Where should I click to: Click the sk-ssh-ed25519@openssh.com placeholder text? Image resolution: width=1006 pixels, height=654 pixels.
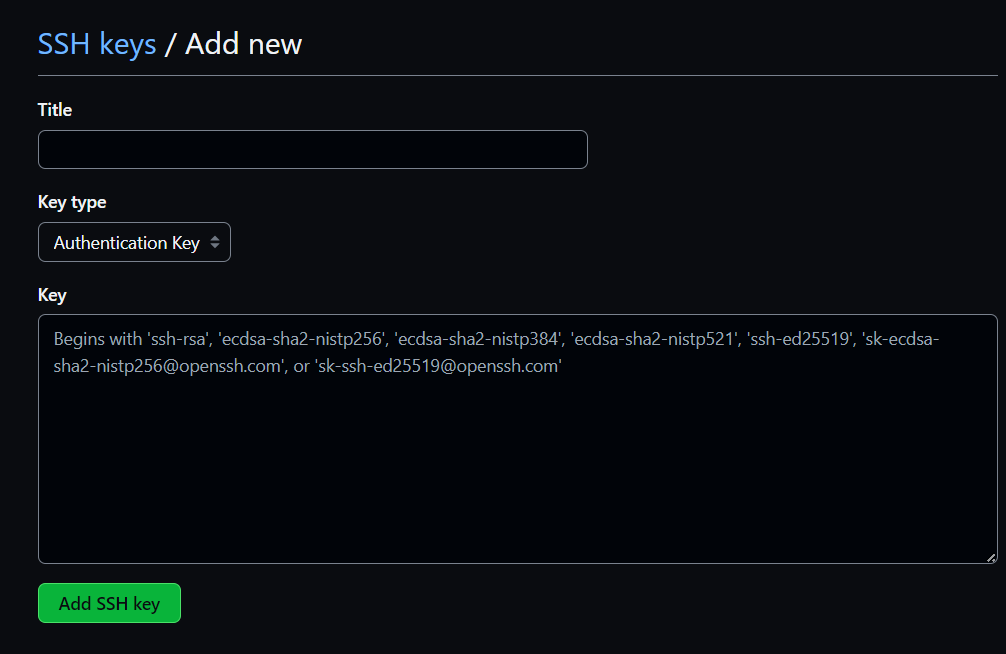point(438,367)
